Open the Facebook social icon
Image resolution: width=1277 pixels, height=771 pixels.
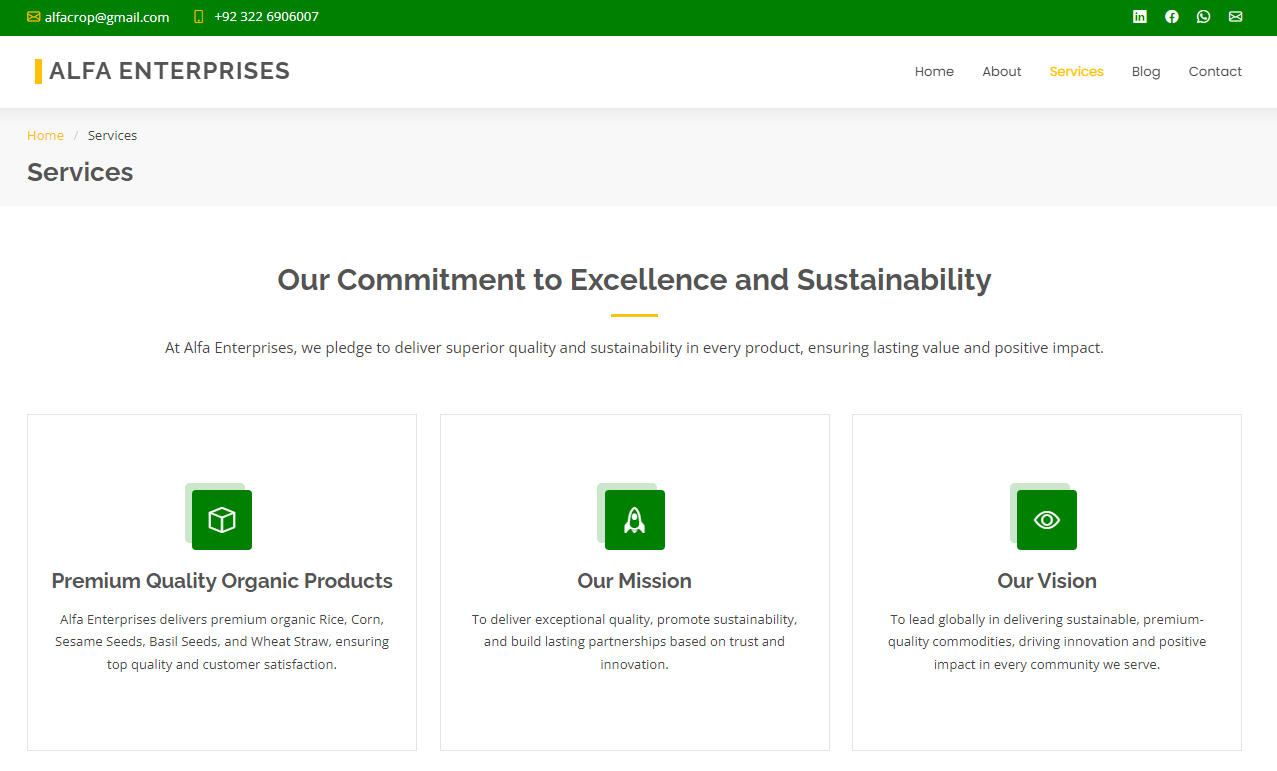click(1171, 17)
